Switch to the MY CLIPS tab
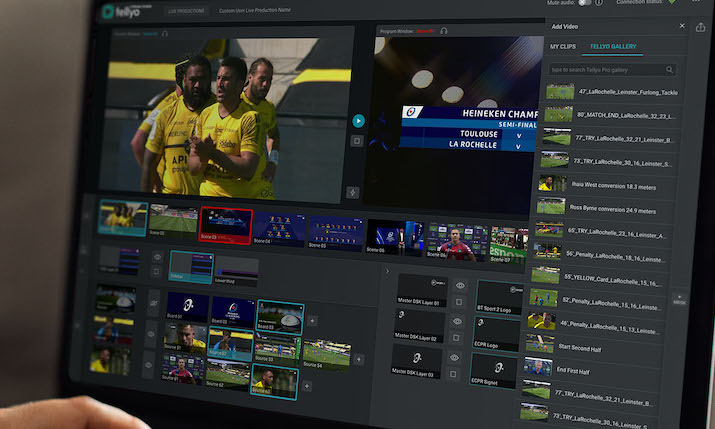 pos(563,47)
